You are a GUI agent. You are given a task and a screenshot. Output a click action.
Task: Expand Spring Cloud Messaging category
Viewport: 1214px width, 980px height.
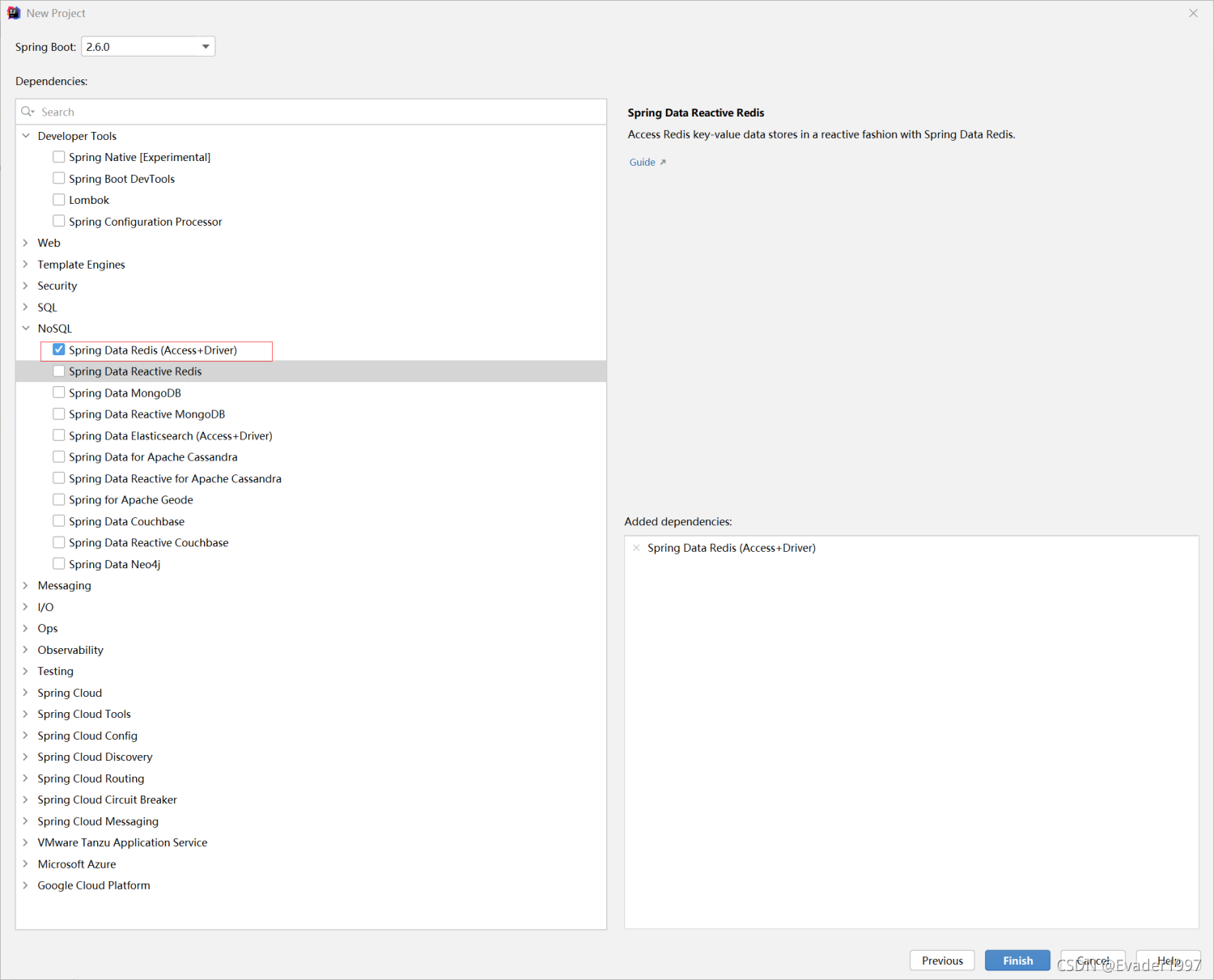click(x=26, y=821)
